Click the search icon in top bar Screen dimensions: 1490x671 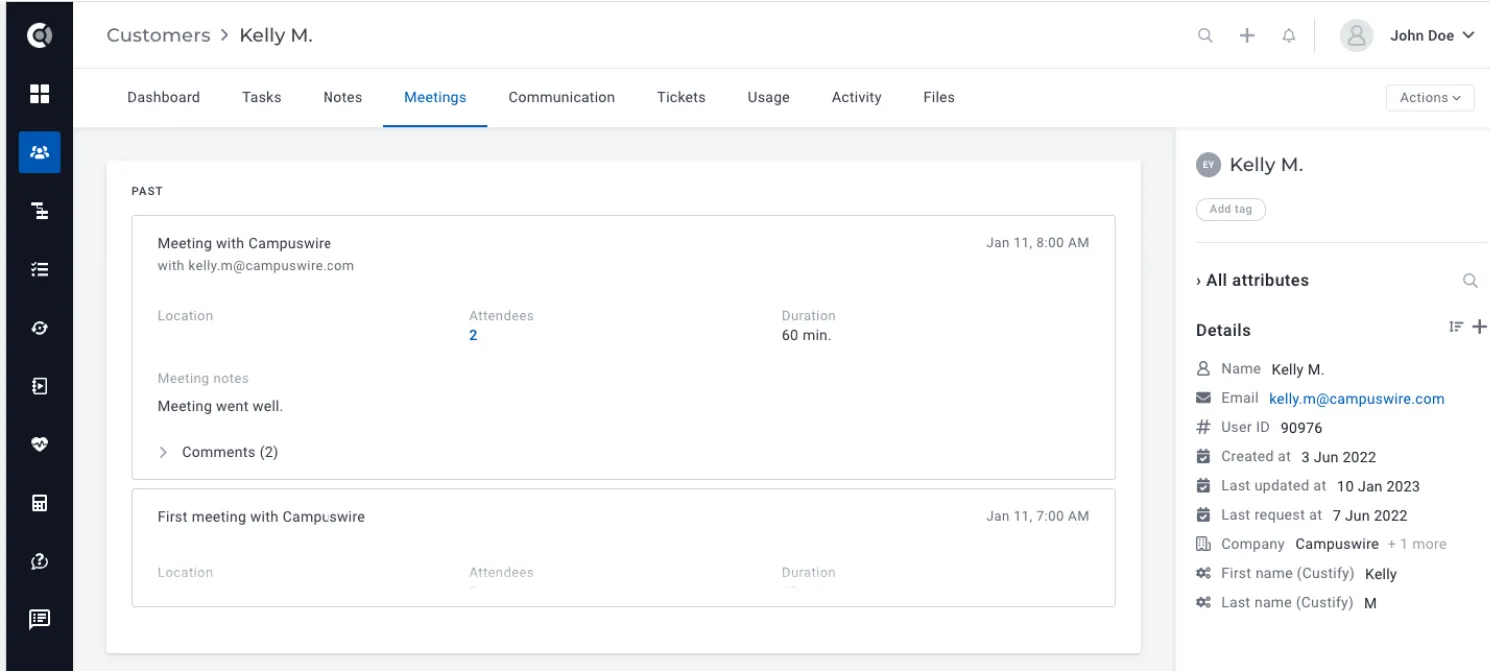click(x=1205, y=36)
